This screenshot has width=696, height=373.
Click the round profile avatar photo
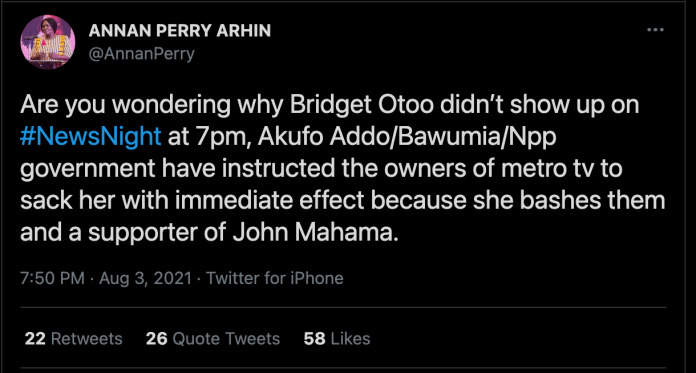pyautogui.click(x=47, y=42)
